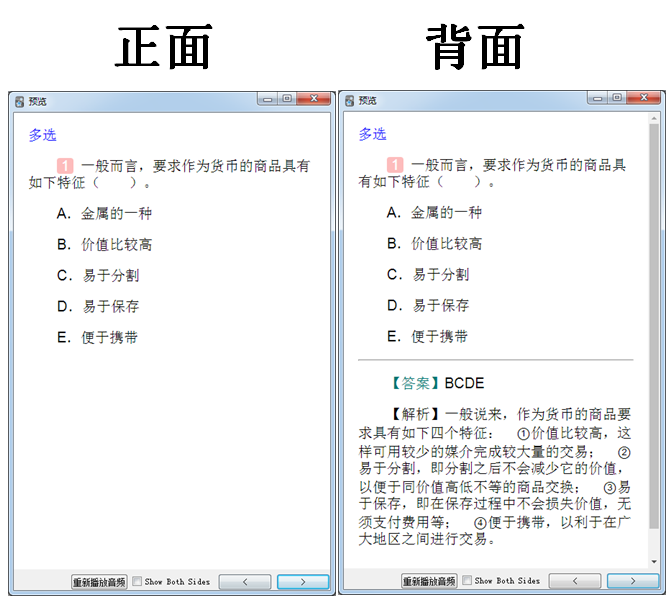Click option B. 价值比较高 in right window
The image size is (672, 596).
pyautogui.click(x=434, y=244)
